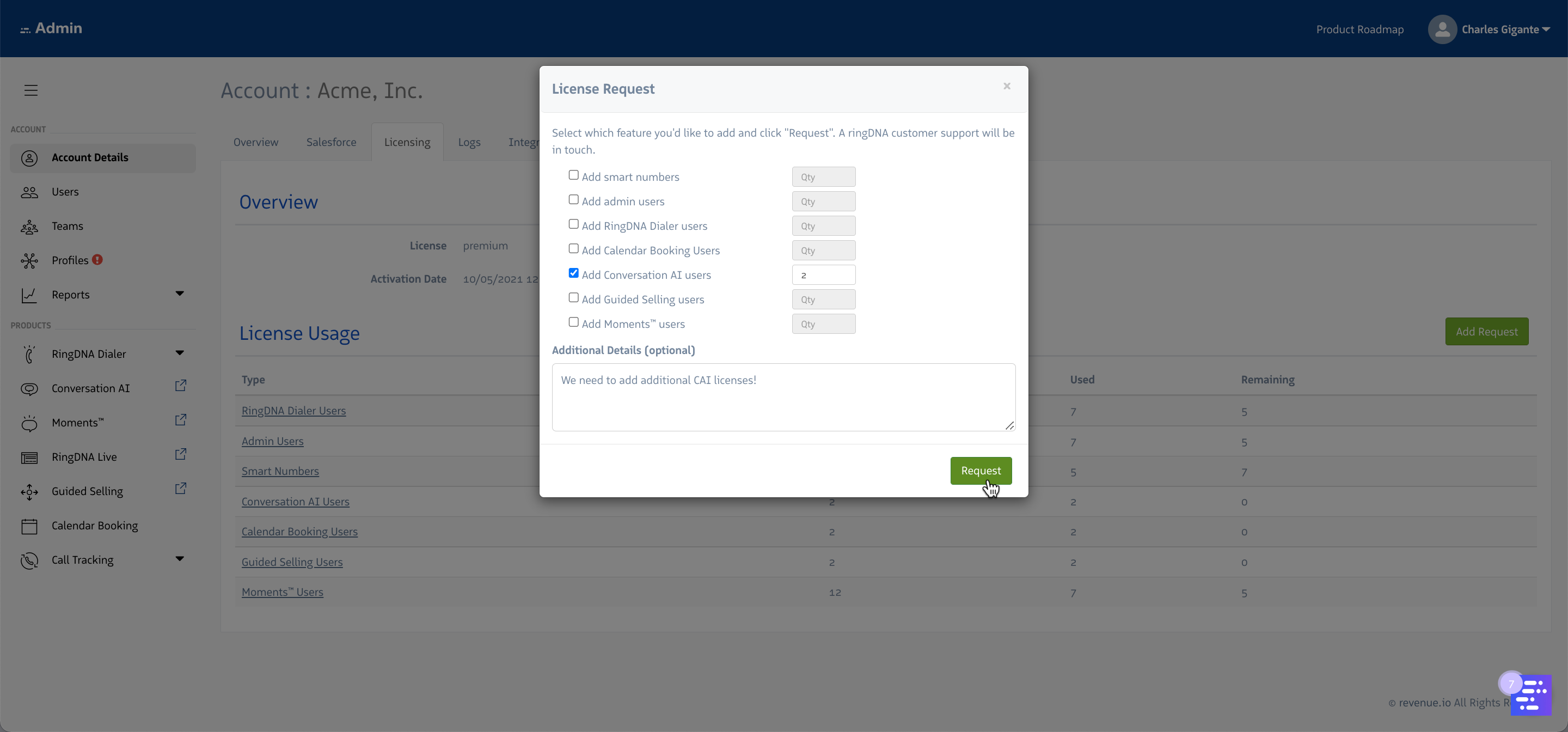Screen dimensions: 1568x732
Task: Open the Conversation AI external link icon
Action: 180,386
